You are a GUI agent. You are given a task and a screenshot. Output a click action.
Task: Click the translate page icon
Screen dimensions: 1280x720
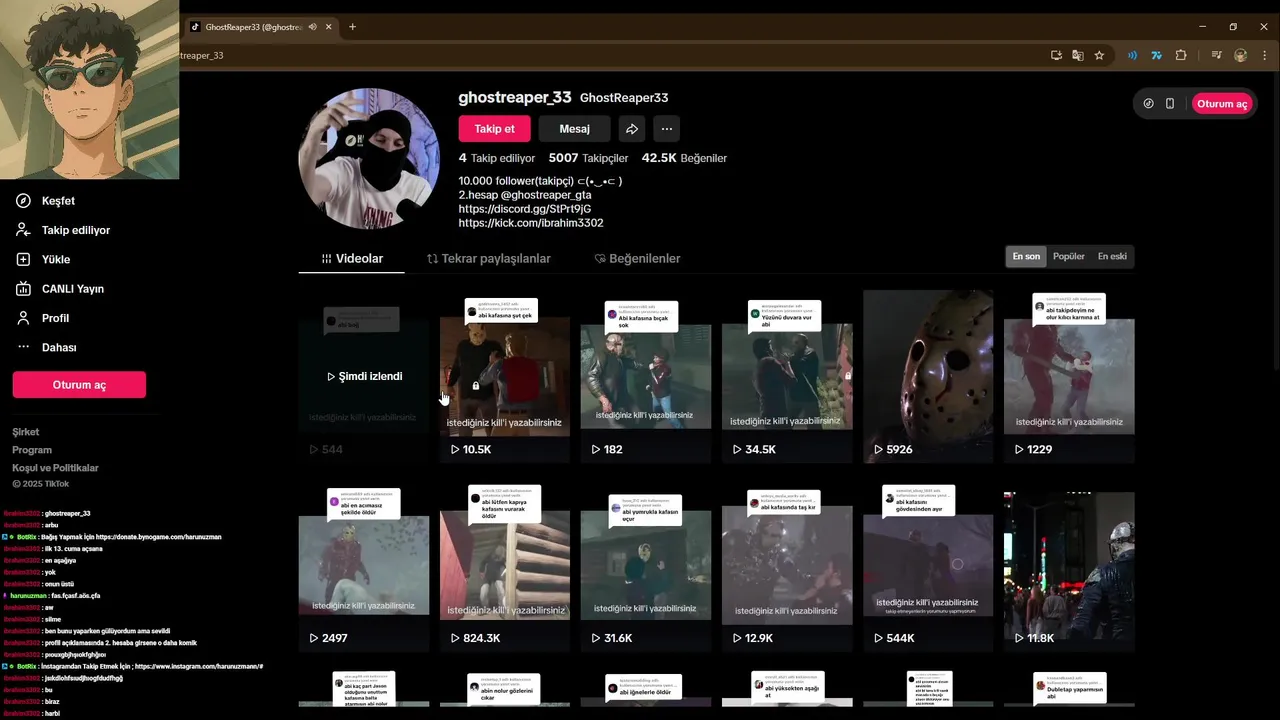pos(1078,55)
